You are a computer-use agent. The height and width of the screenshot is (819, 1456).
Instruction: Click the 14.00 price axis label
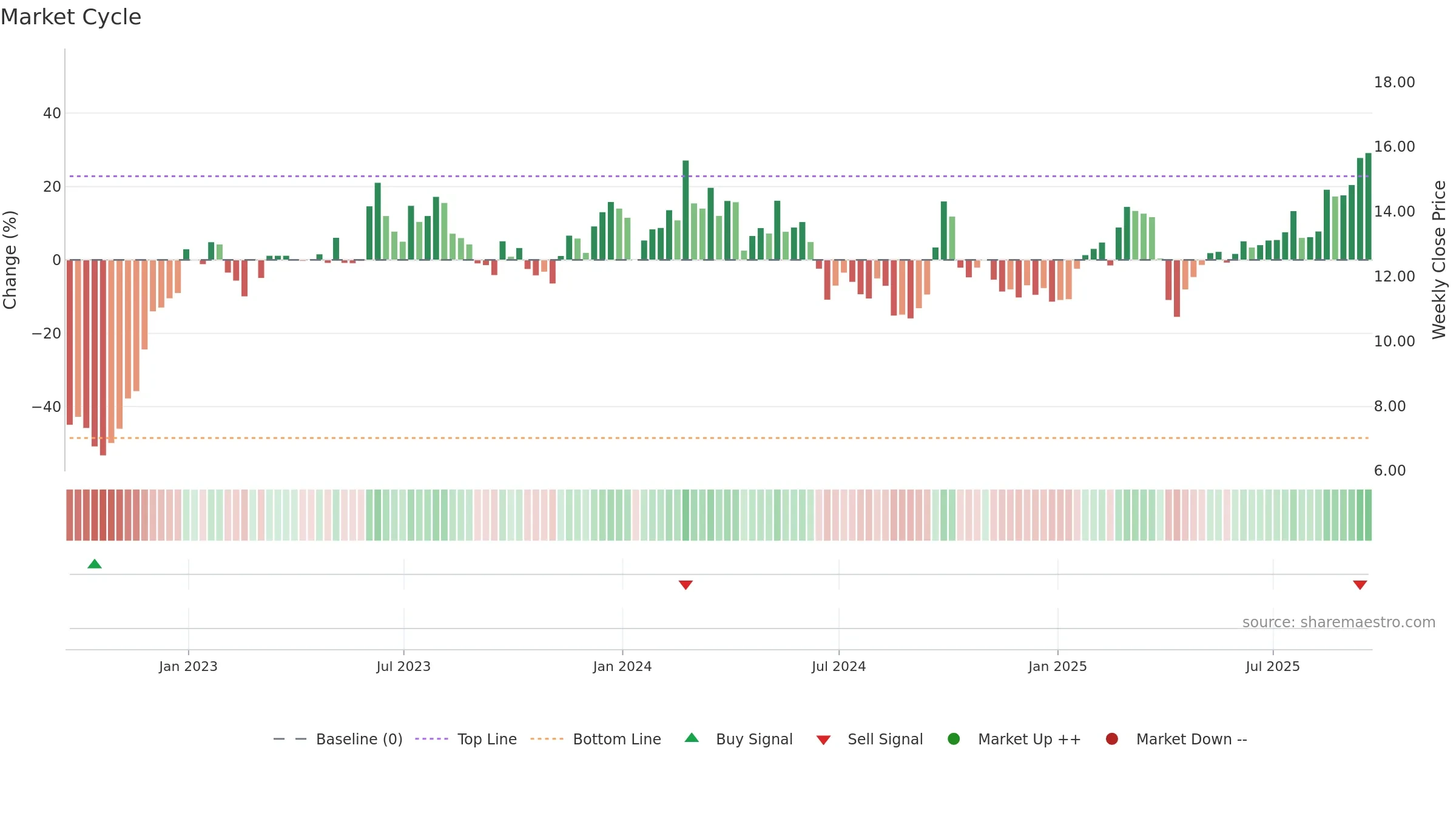pos(1394,212)
